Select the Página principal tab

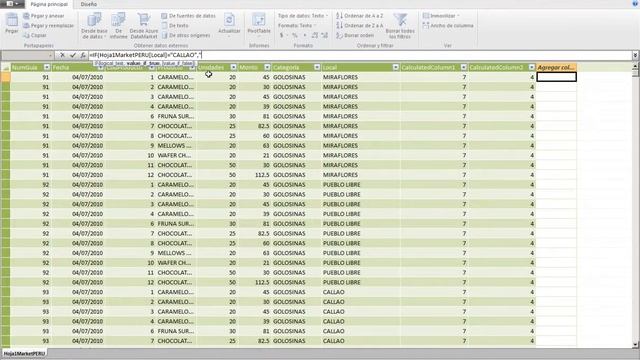[x=49, y=4]
